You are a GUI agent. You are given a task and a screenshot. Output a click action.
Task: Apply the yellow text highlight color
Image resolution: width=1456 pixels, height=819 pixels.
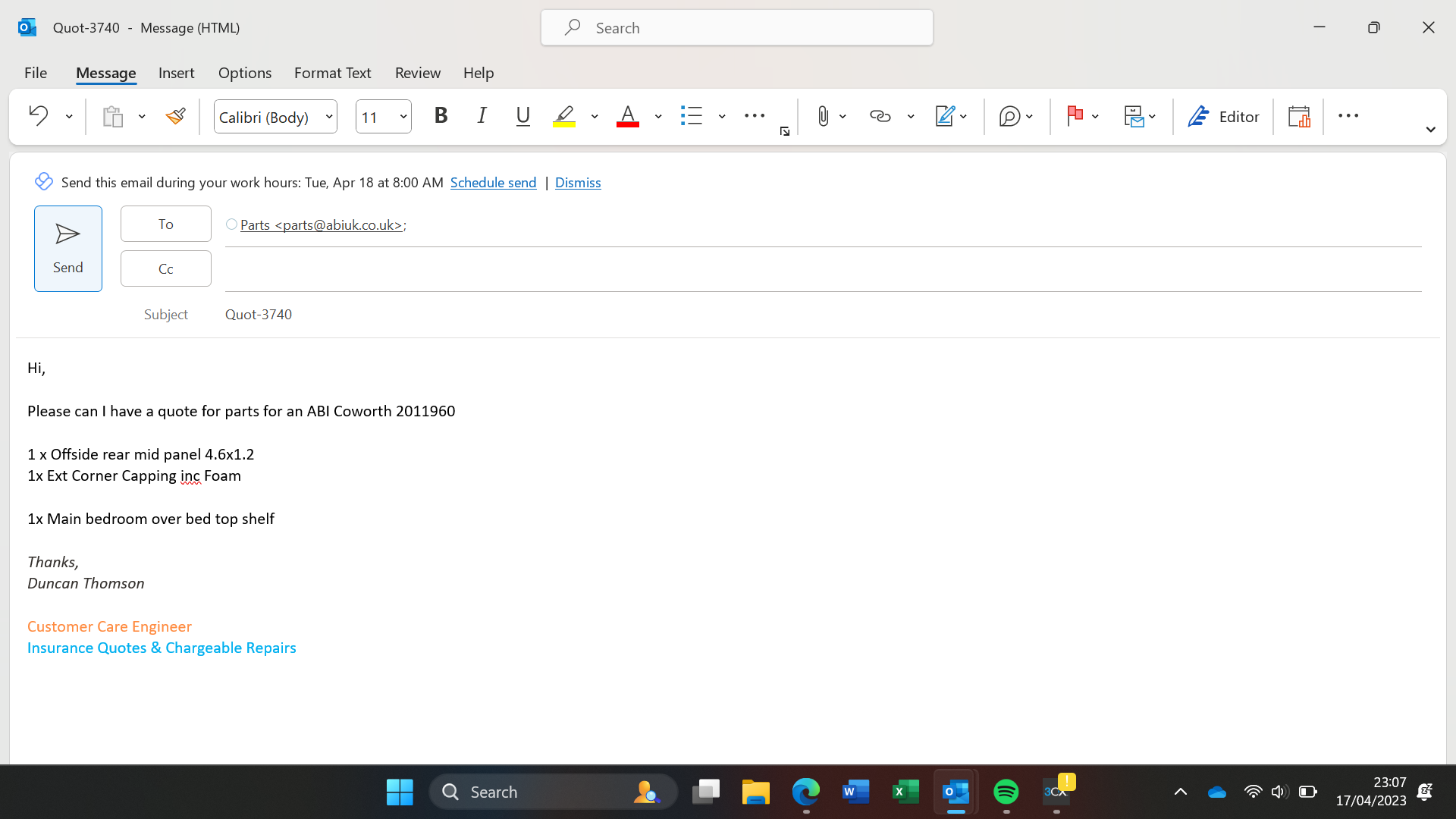tap(564, 116)
